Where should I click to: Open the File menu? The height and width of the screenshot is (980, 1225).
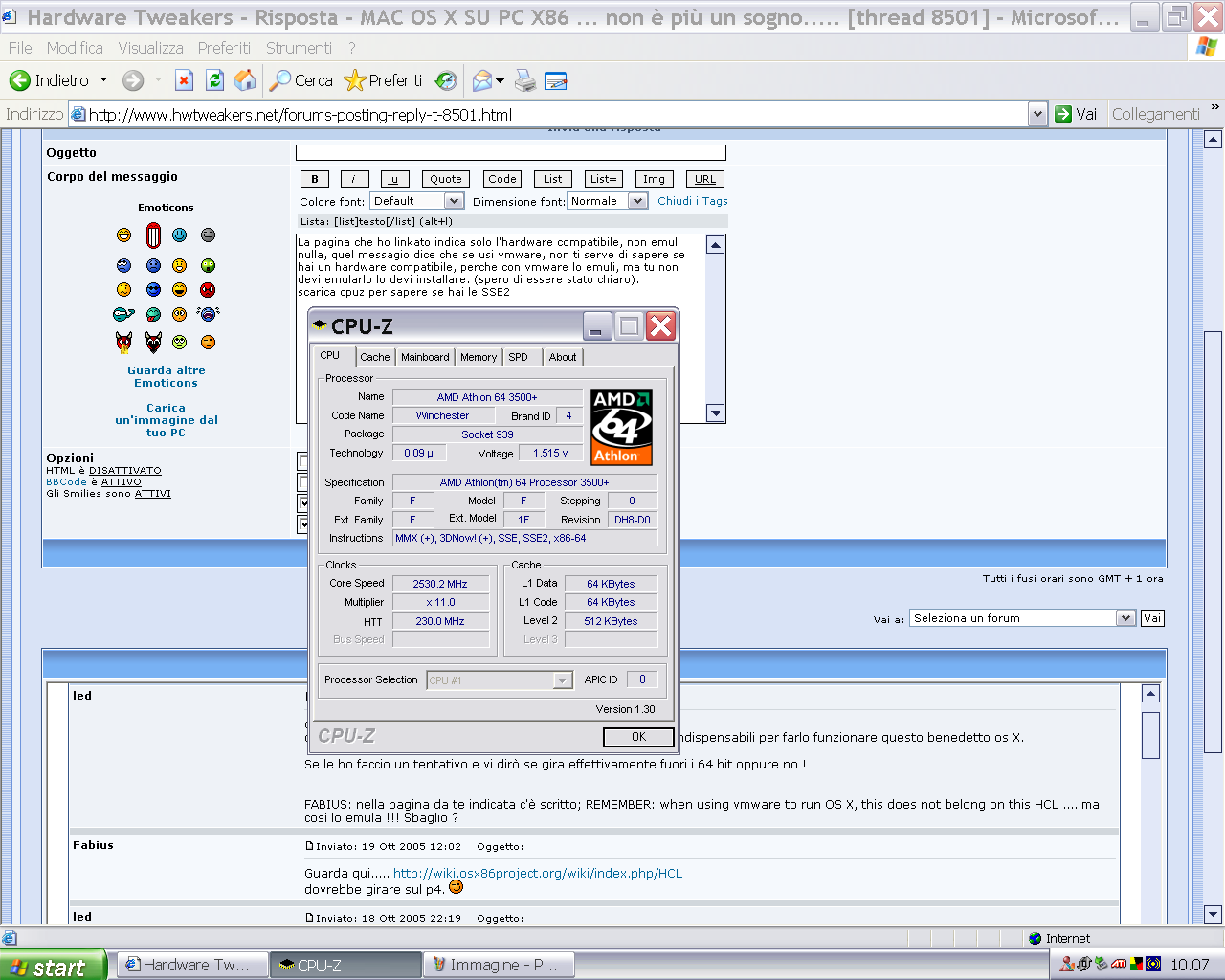click(20, 48)
